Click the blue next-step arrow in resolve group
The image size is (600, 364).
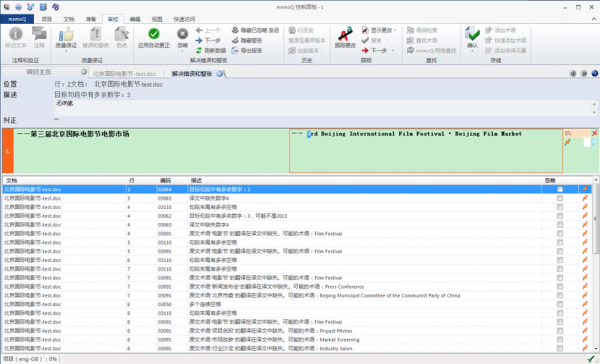199,40
